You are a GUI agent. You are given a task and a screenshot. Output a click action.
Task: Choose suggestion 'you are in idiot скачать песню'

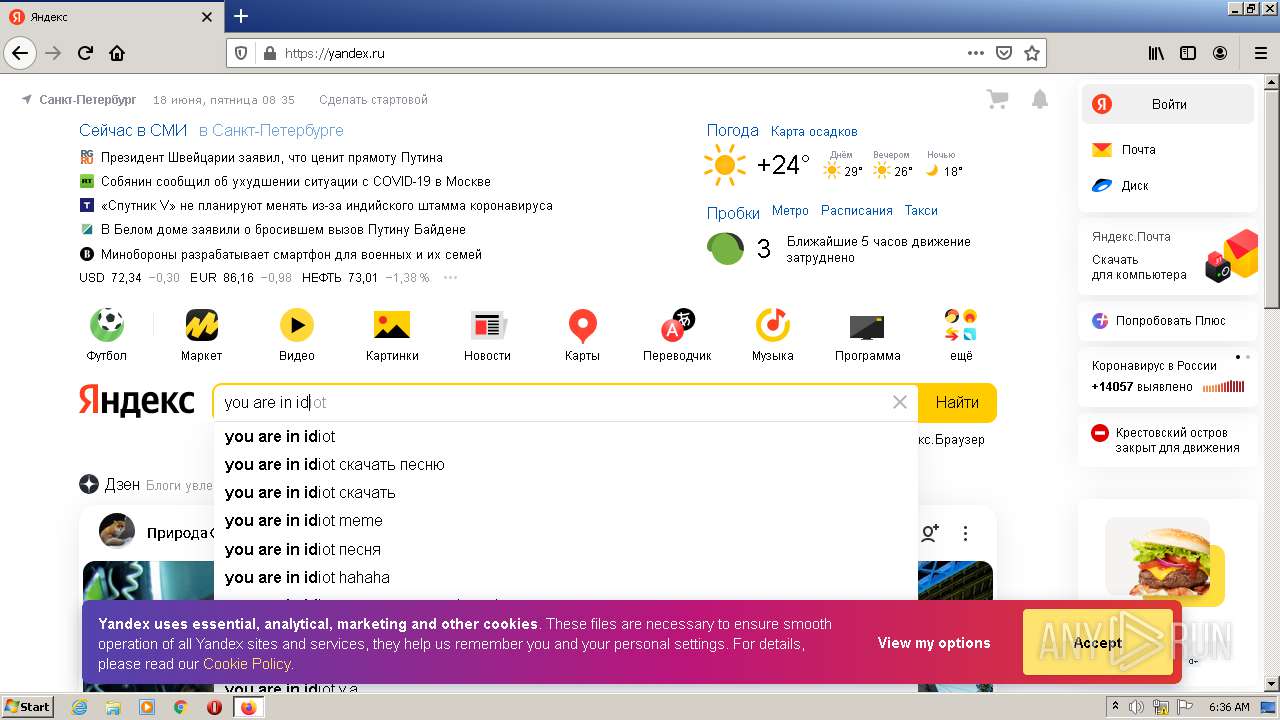(x=565, y=464)
